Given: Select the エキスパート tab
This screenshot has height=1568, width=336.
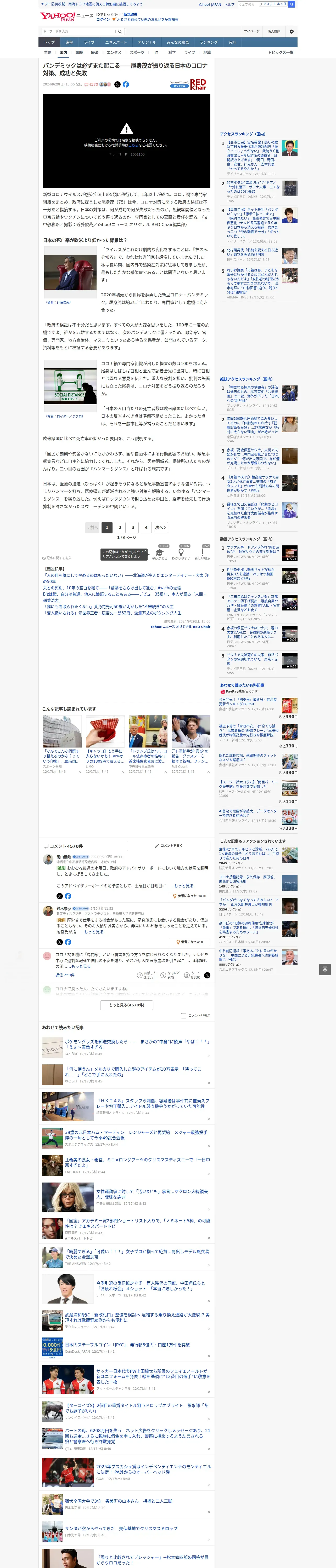Looking at the screenshot, I should coord(116,43).
